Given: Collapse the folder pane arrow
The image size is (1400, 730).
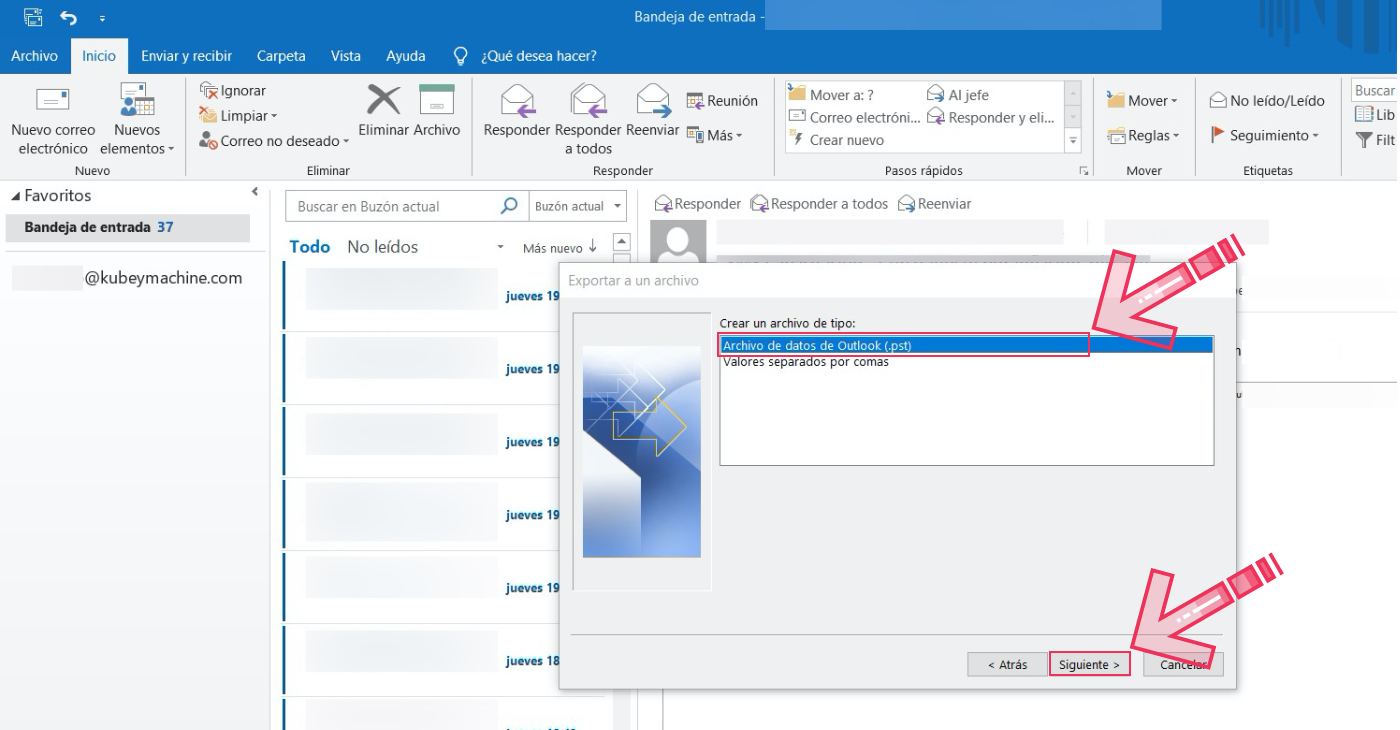Looking at the screenshot, I should pos(255,191).
